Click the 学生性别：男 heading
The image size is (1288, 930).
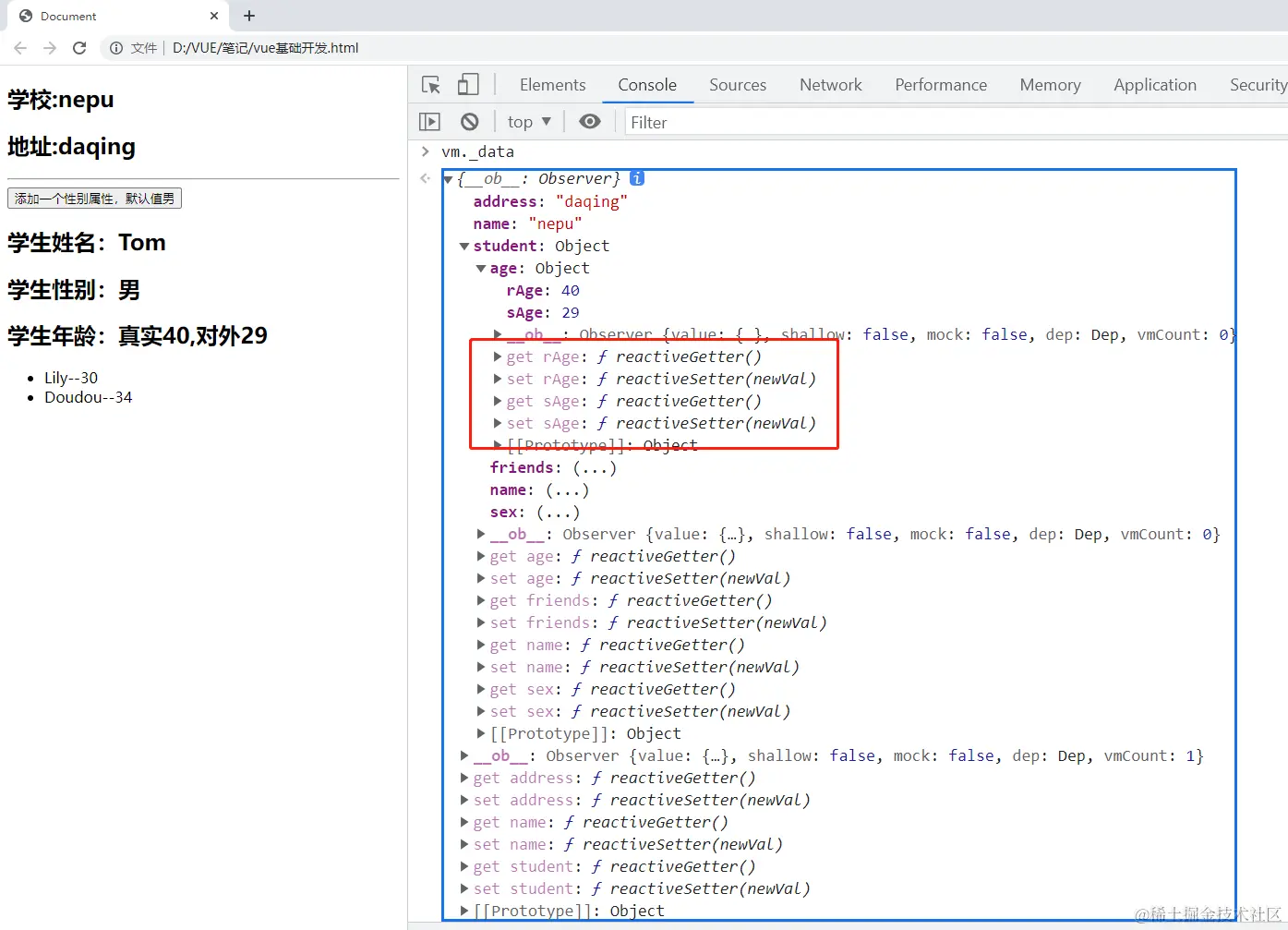pyautogui.click(x=74, y=290)
